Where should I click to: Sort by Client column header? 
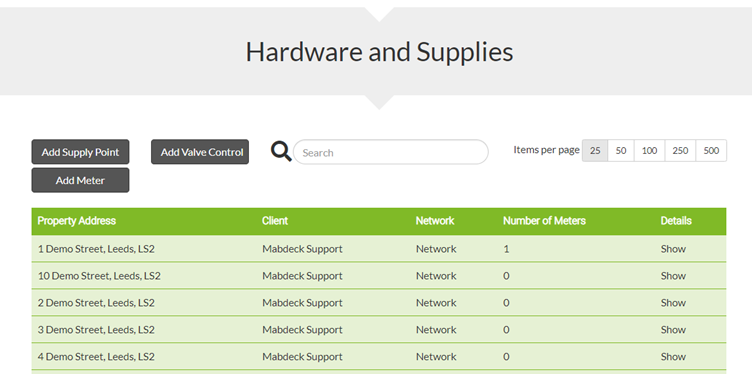[275, 221]
